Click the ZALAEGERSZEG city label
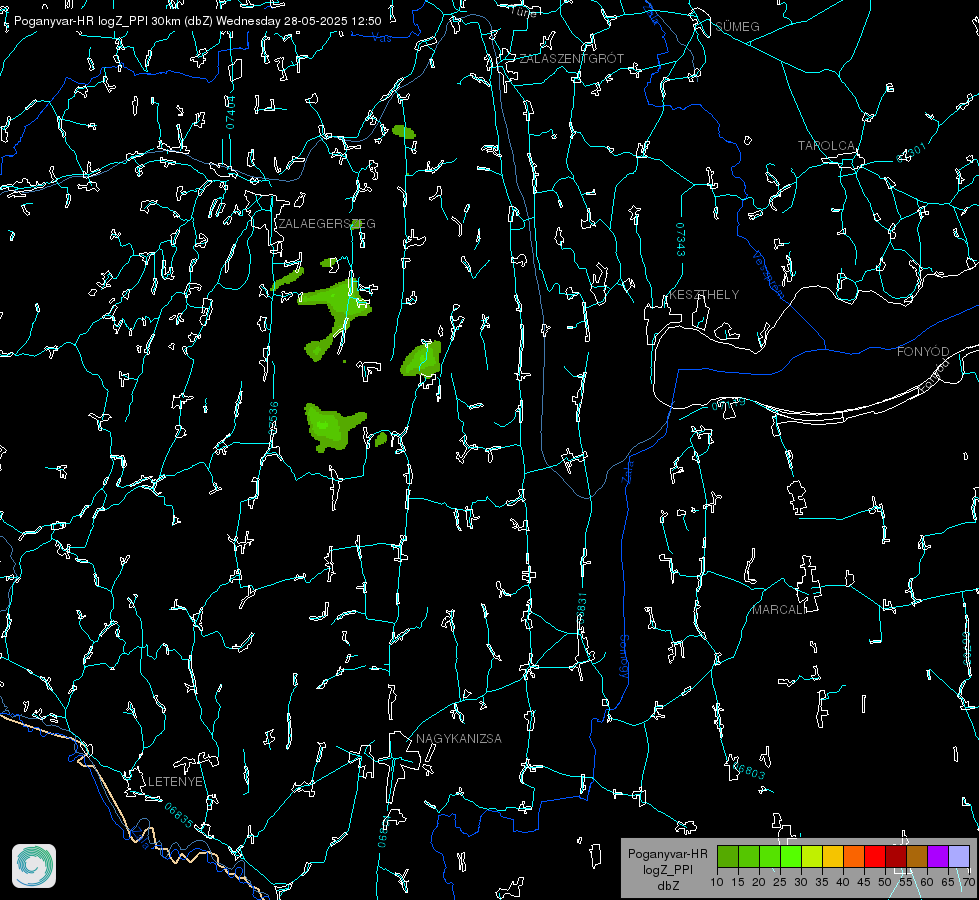Image resolution: width=979 pixels, height=900 pixels. tap(327, 224)
